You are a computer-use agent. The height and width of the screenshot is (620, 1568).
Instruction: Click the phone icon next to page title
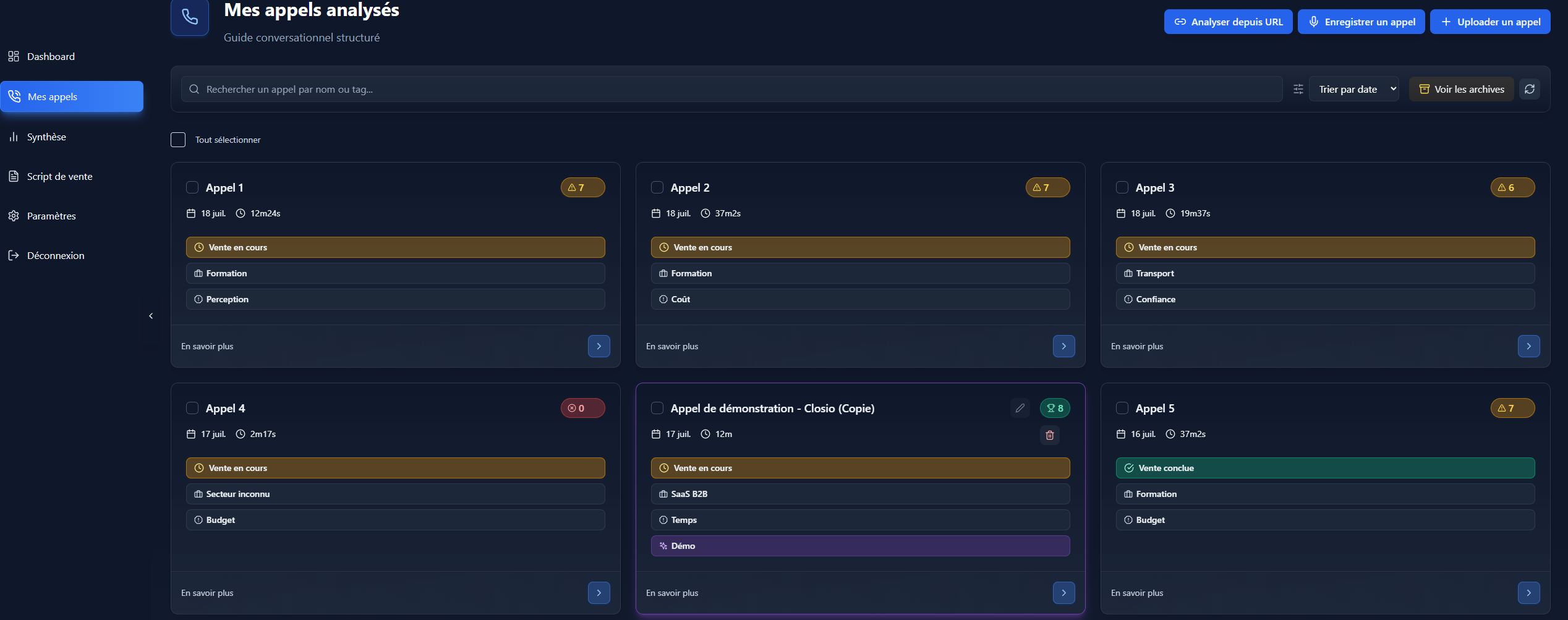click(x=190, y=18)
